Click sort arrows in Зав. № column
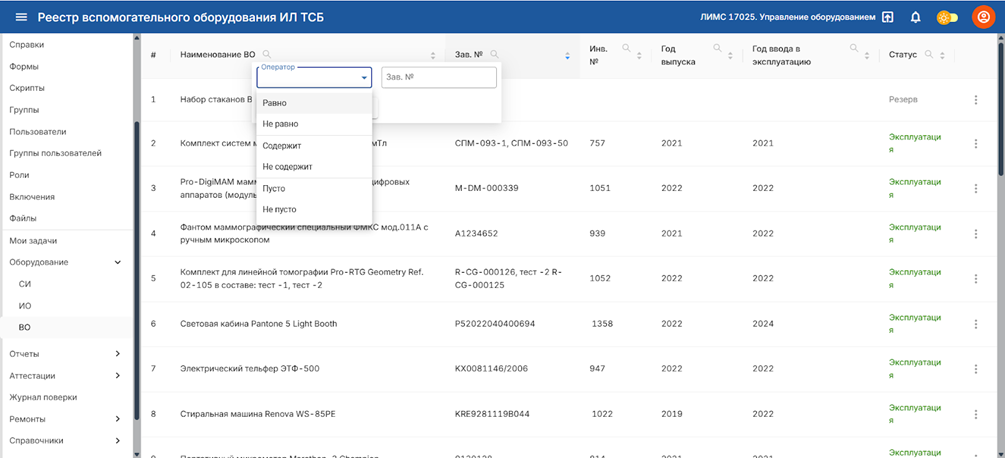1005x458 pixels. [567, 55]
